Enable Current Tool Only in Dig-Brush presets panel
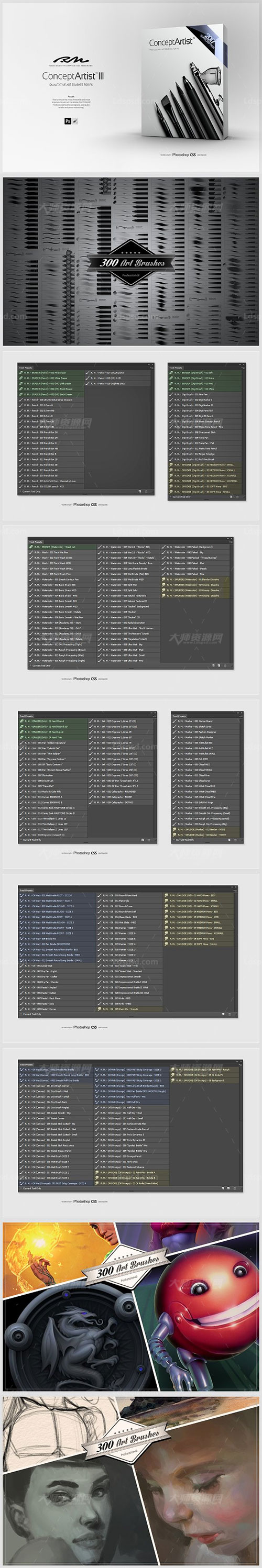This screenshot has width=262, height=1568. [180, 497]
